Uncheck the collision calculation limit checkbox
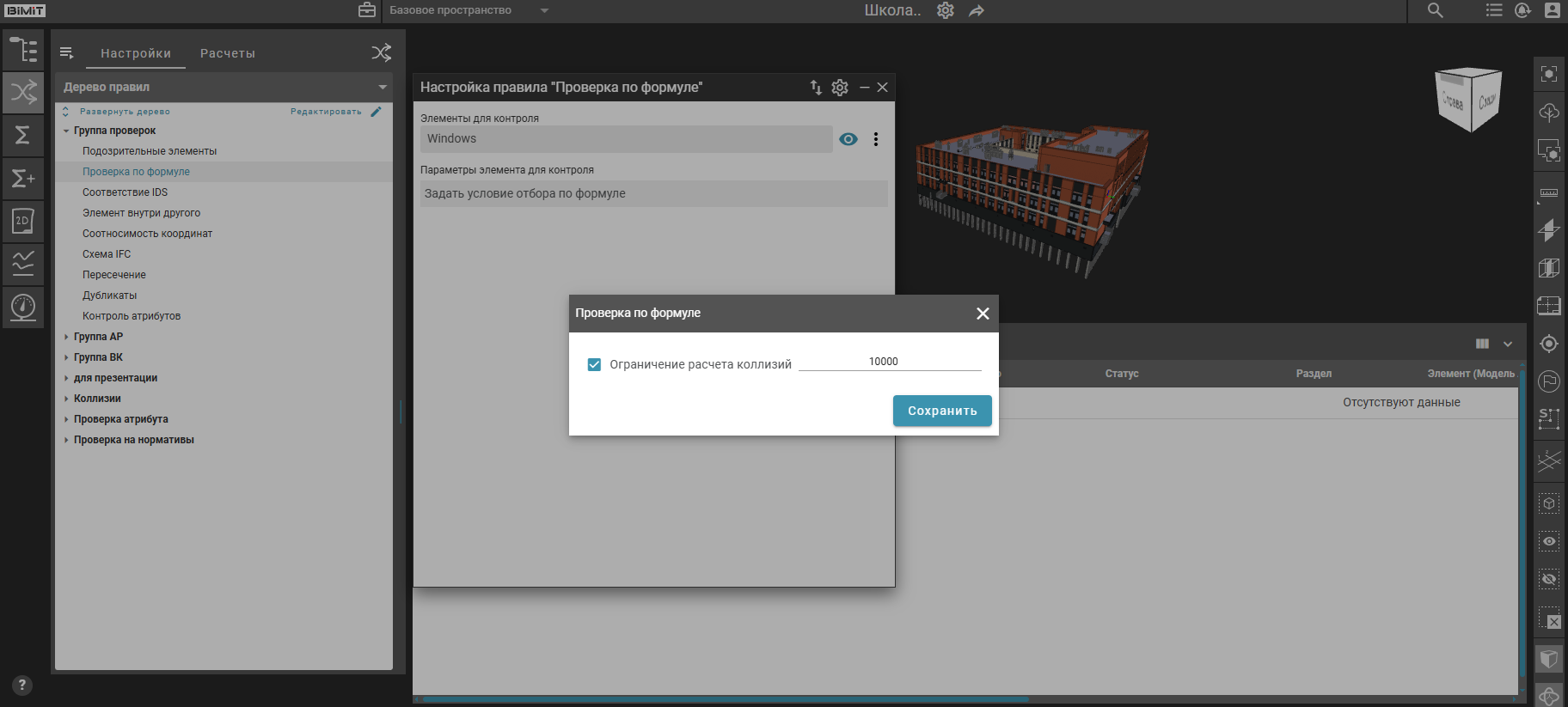The height and width of the screenshot is (707, 1568). click(x=594, y=364)
